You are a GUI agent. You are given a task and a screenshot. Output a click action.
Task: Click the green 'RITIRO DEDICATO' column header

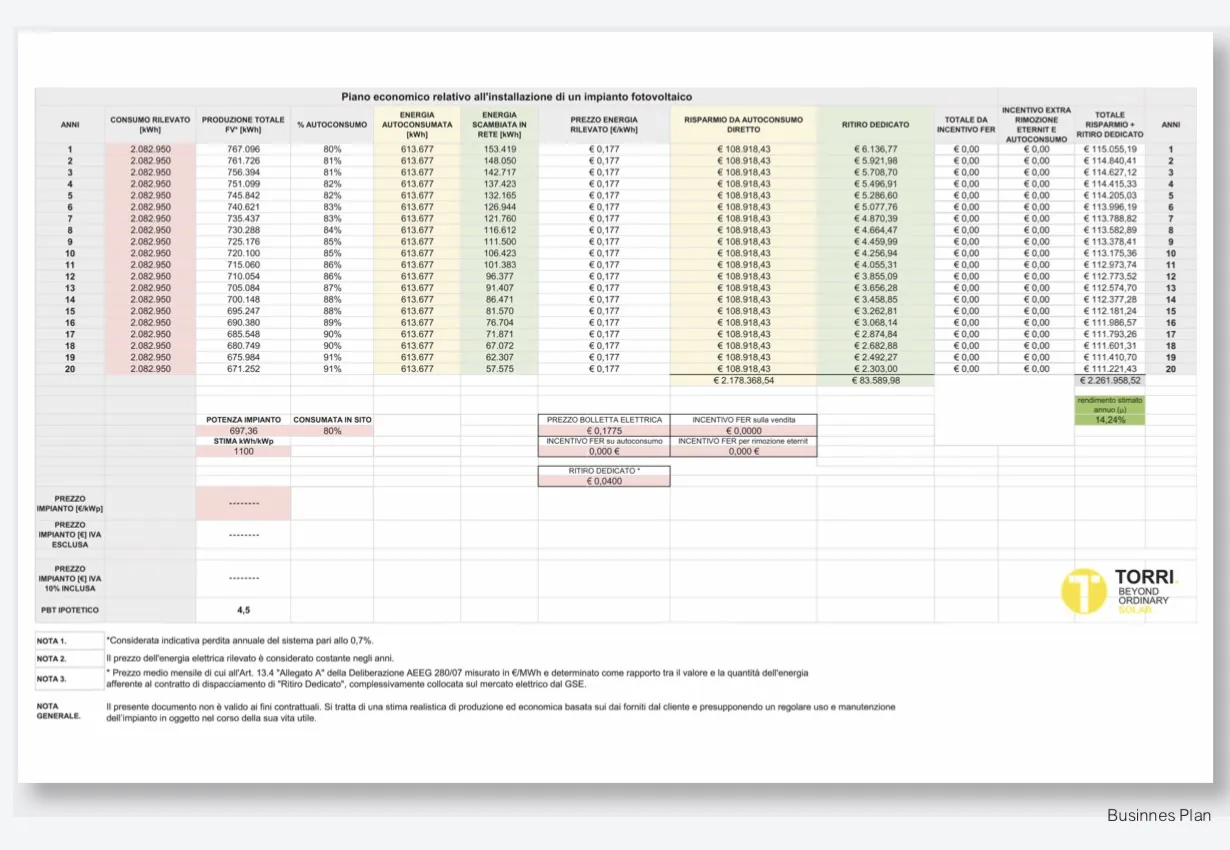point(875,125)
